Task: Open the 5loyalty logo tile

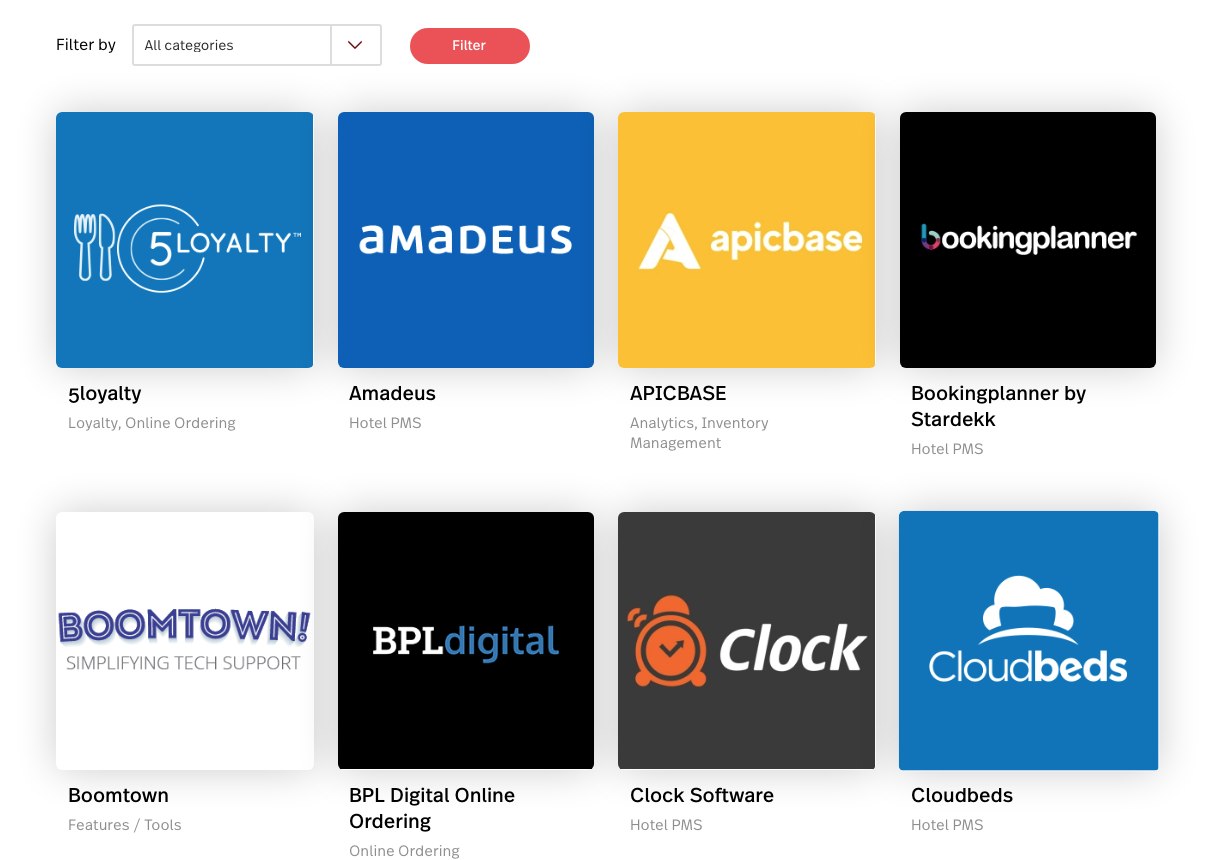Action: pos(184,240)
